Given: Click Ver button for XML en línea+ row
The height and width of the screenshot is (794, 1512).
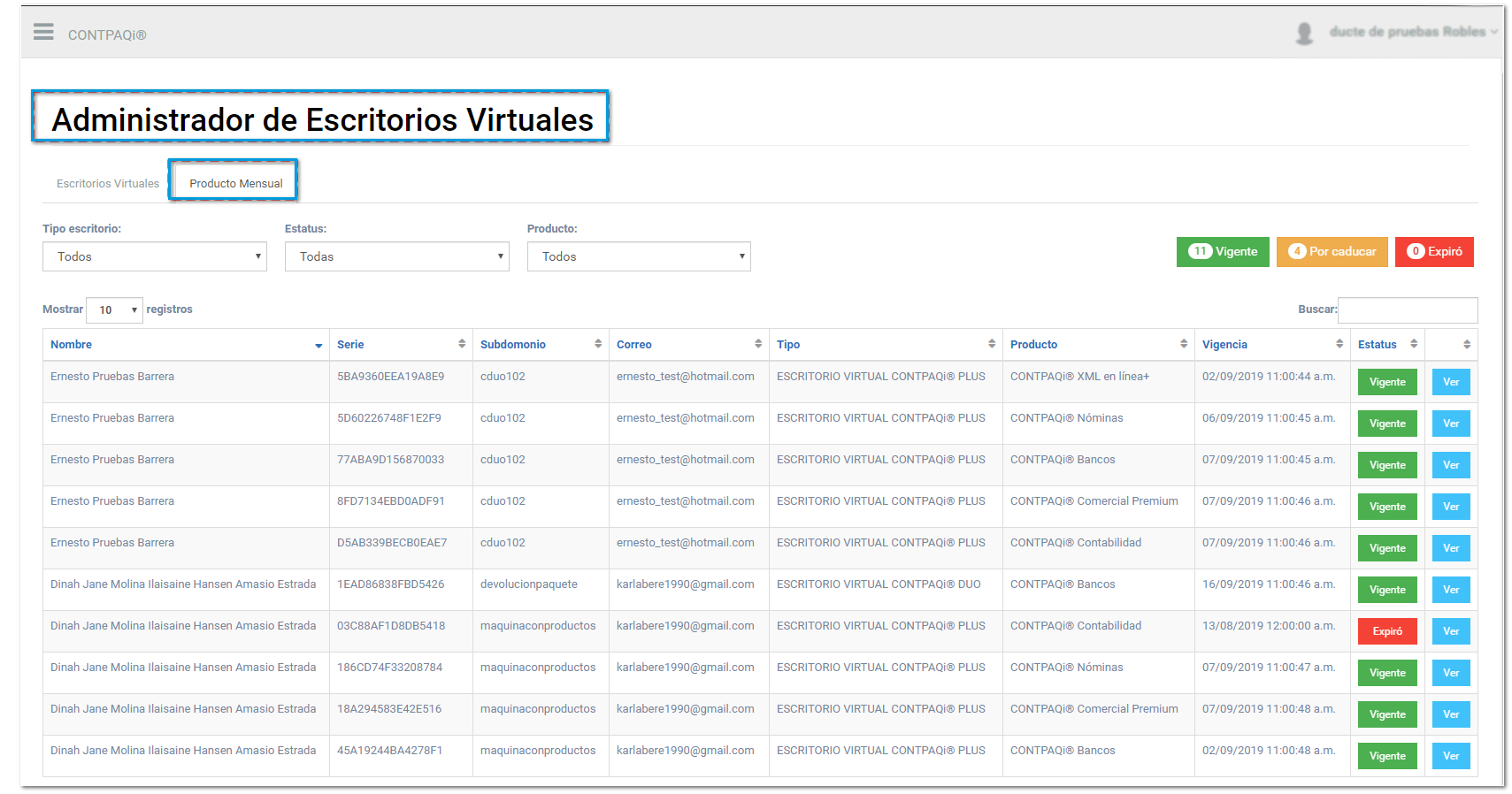Looking at the screenshot, I should point(1450,382).
